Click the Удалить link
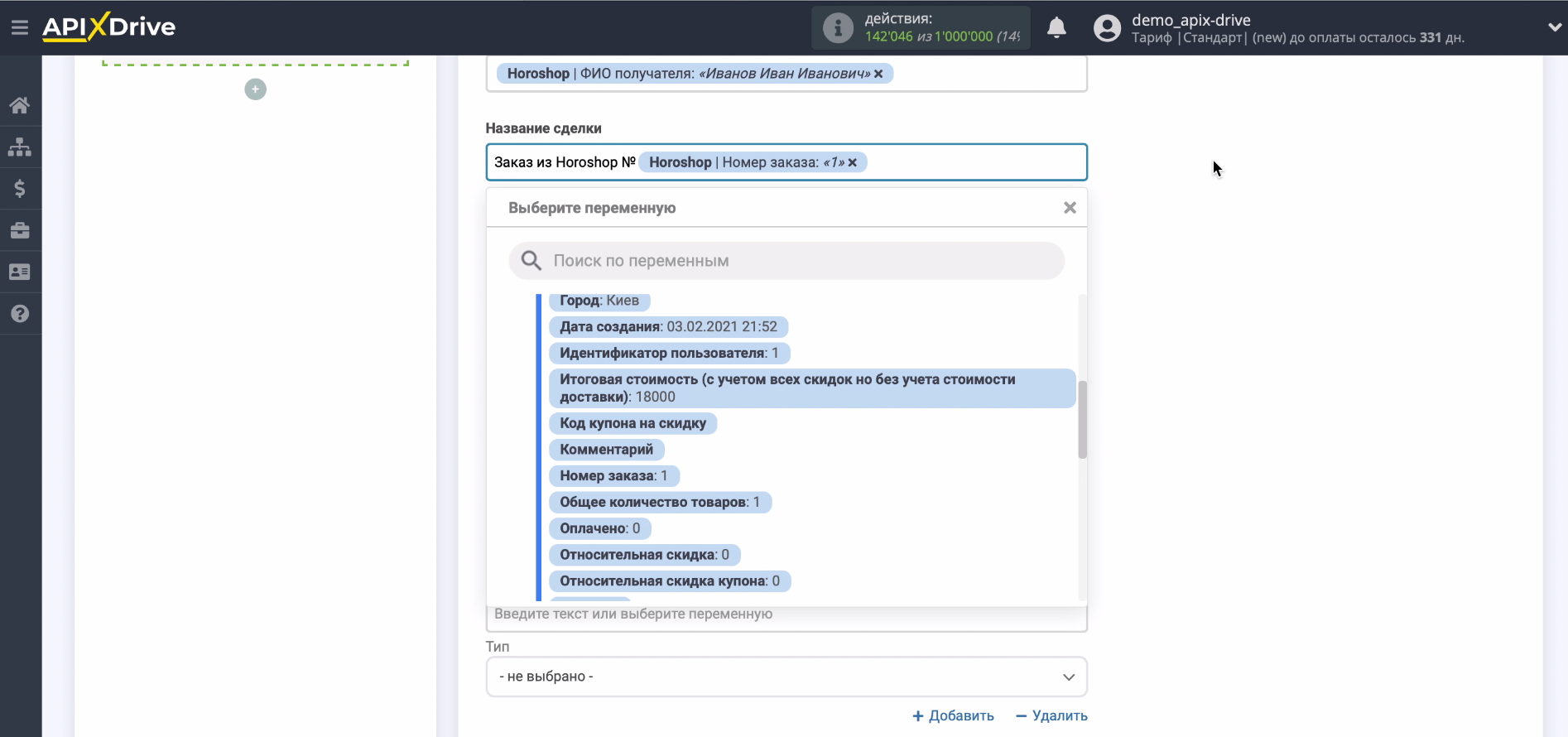 (1051, 715)
